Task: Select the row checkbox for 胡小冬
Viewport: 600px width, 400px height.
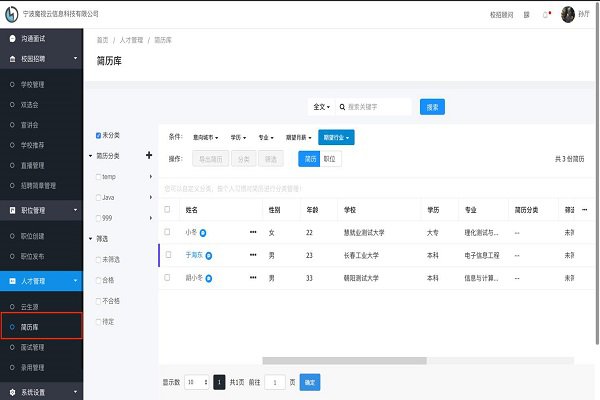Action: [167, 277]
